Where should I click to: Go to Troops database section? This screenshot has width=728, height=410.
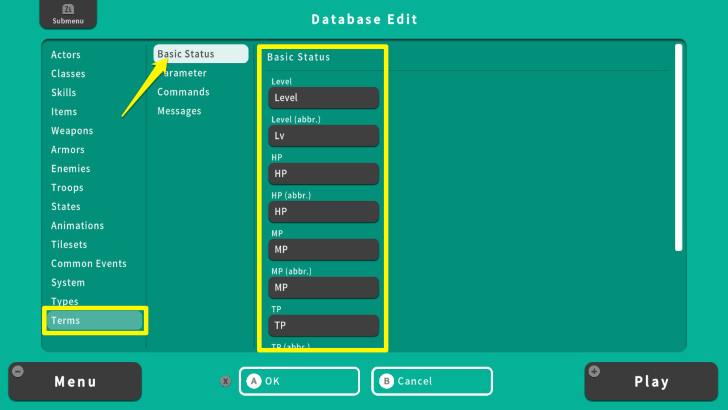tap(67, 188)
